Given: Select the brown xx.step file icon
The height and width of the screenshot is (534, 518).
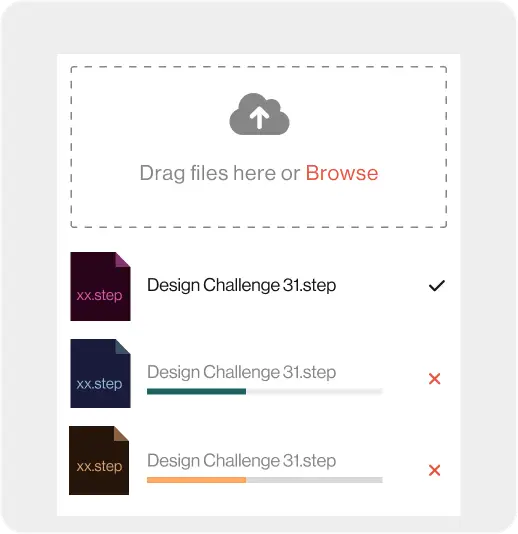Looking at the screenshot, I should pos(99,460).
